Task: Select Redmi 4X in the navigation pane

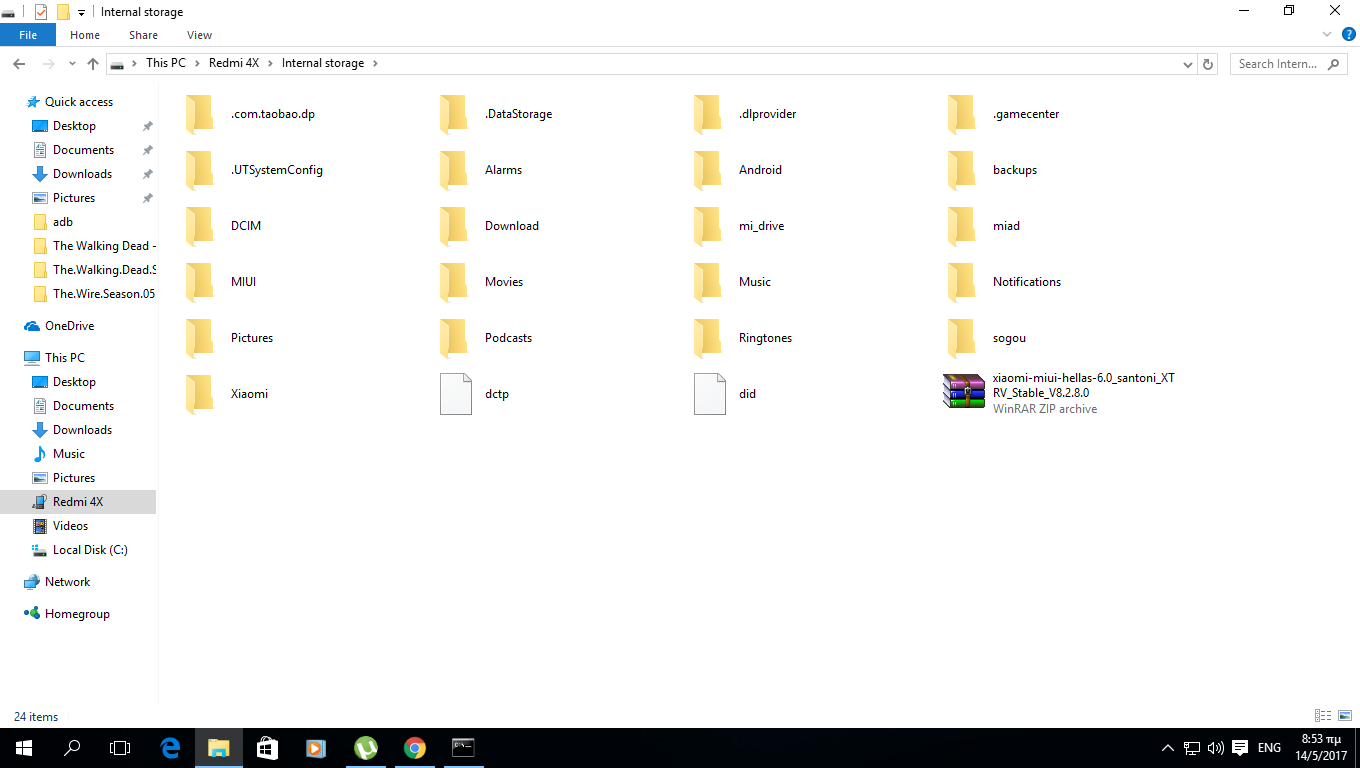Action: [x=78, y=502]
